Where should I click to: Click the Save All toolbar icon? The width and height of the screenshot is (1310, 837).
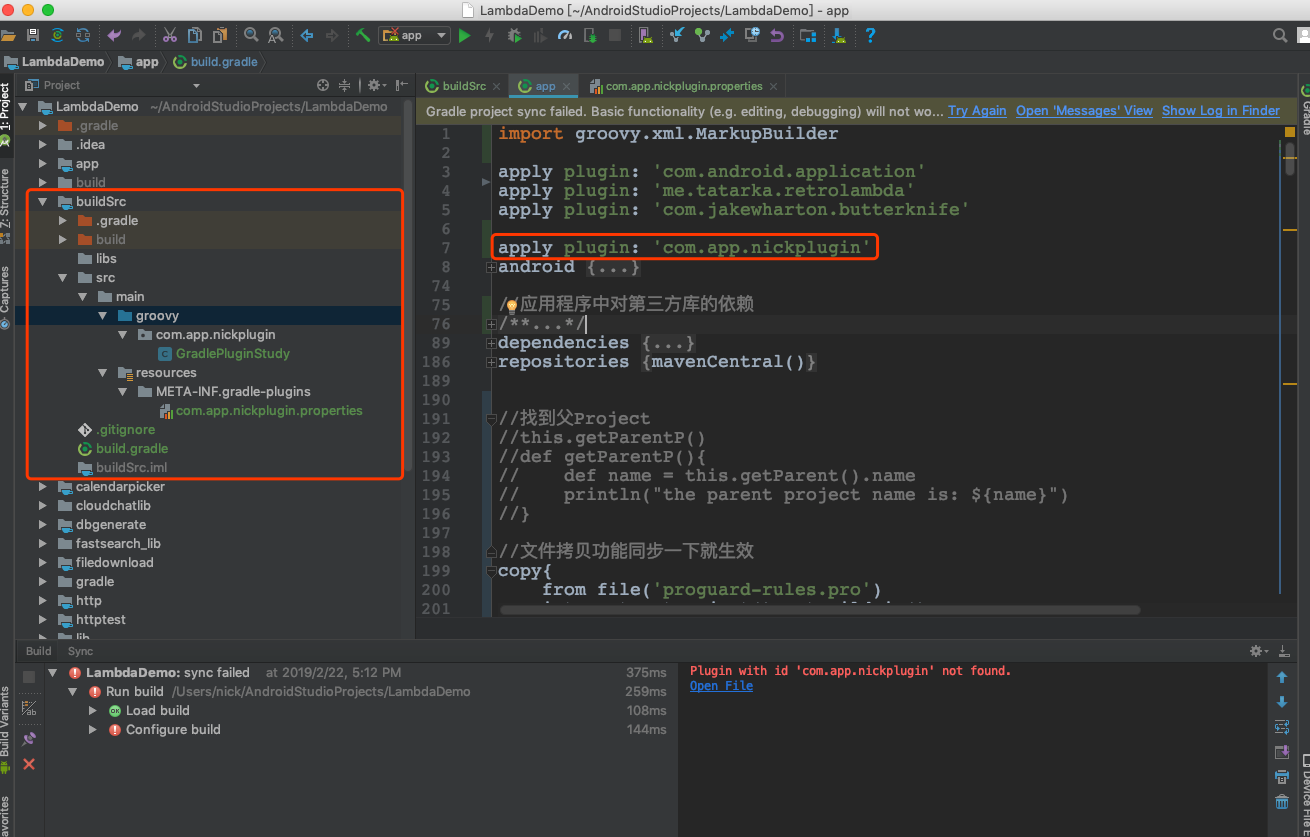pyautogui.click(x=32, y=35)
